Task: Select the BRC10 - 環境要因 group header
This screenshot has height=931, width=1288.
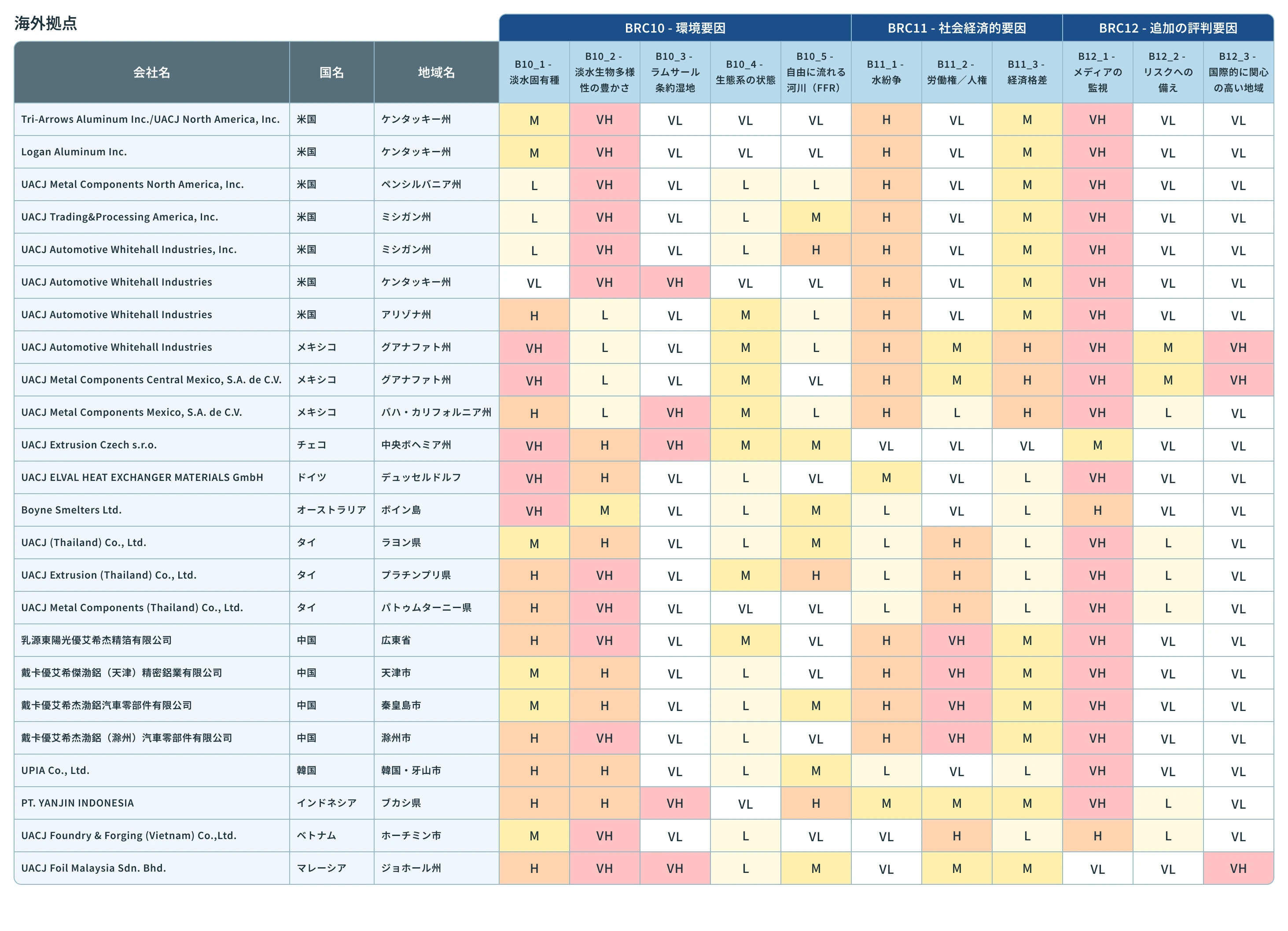Action: [x=675, y=28]
